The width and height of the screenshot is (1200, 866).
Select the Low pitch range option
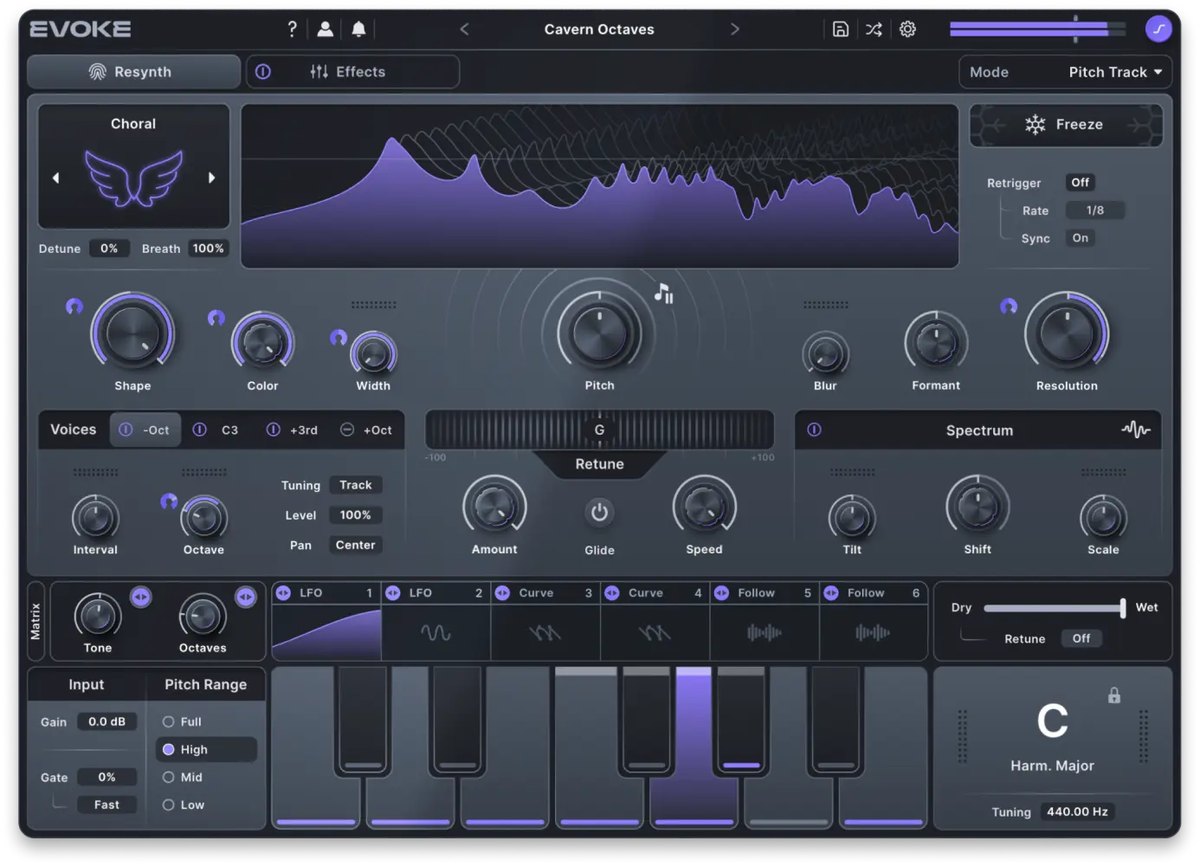pos(183,805)
